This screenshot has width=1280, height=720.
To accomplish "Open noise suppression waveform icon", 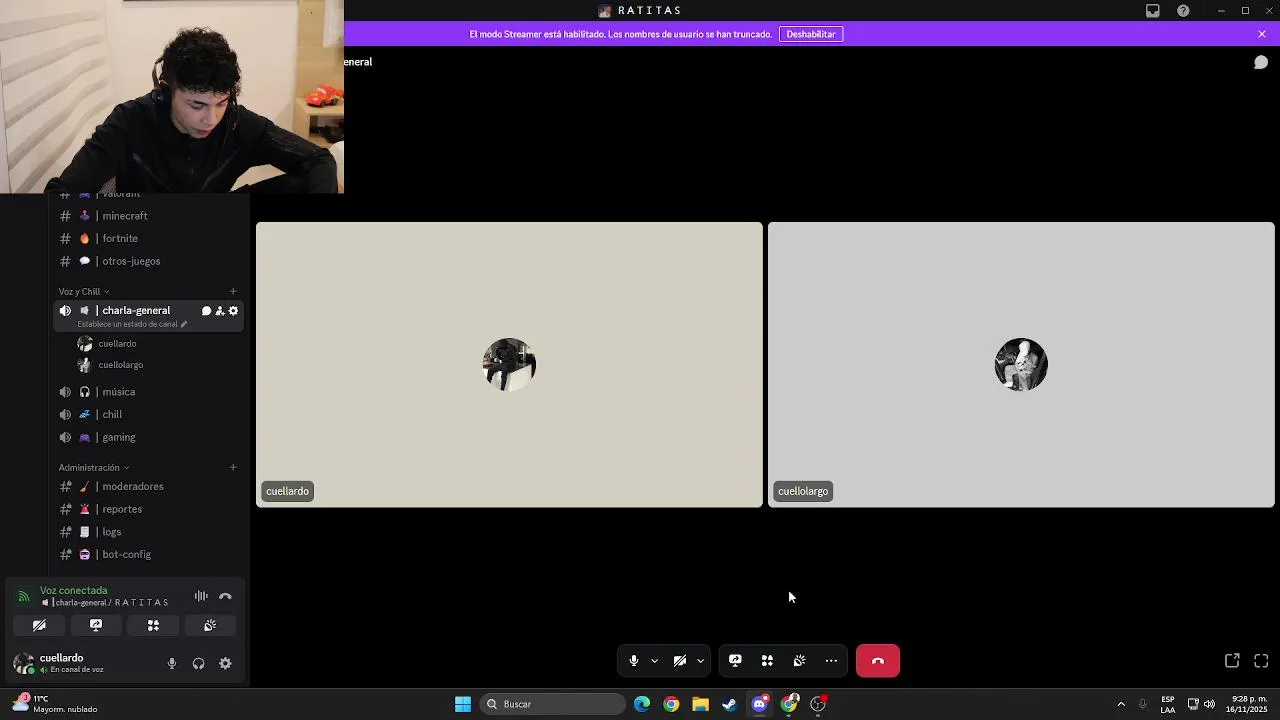I will click(201, 596).
